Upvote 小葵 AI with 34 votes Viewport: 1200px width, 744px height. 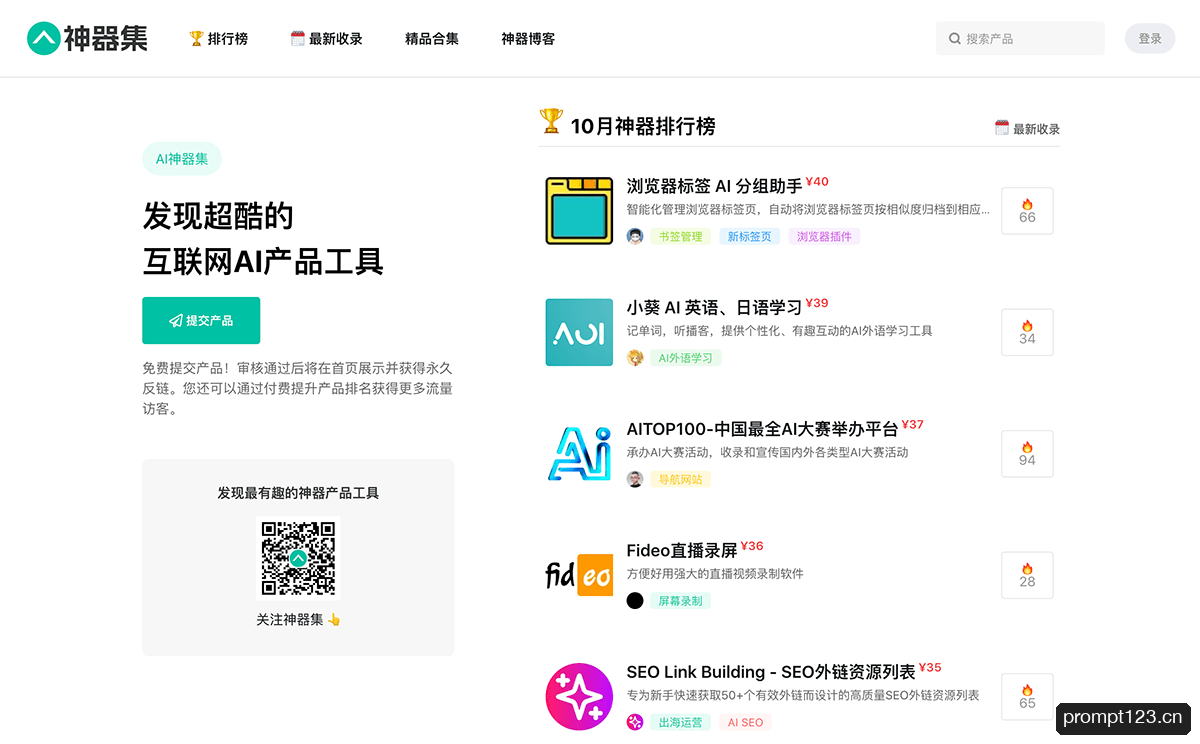(x=1027, y=332)
